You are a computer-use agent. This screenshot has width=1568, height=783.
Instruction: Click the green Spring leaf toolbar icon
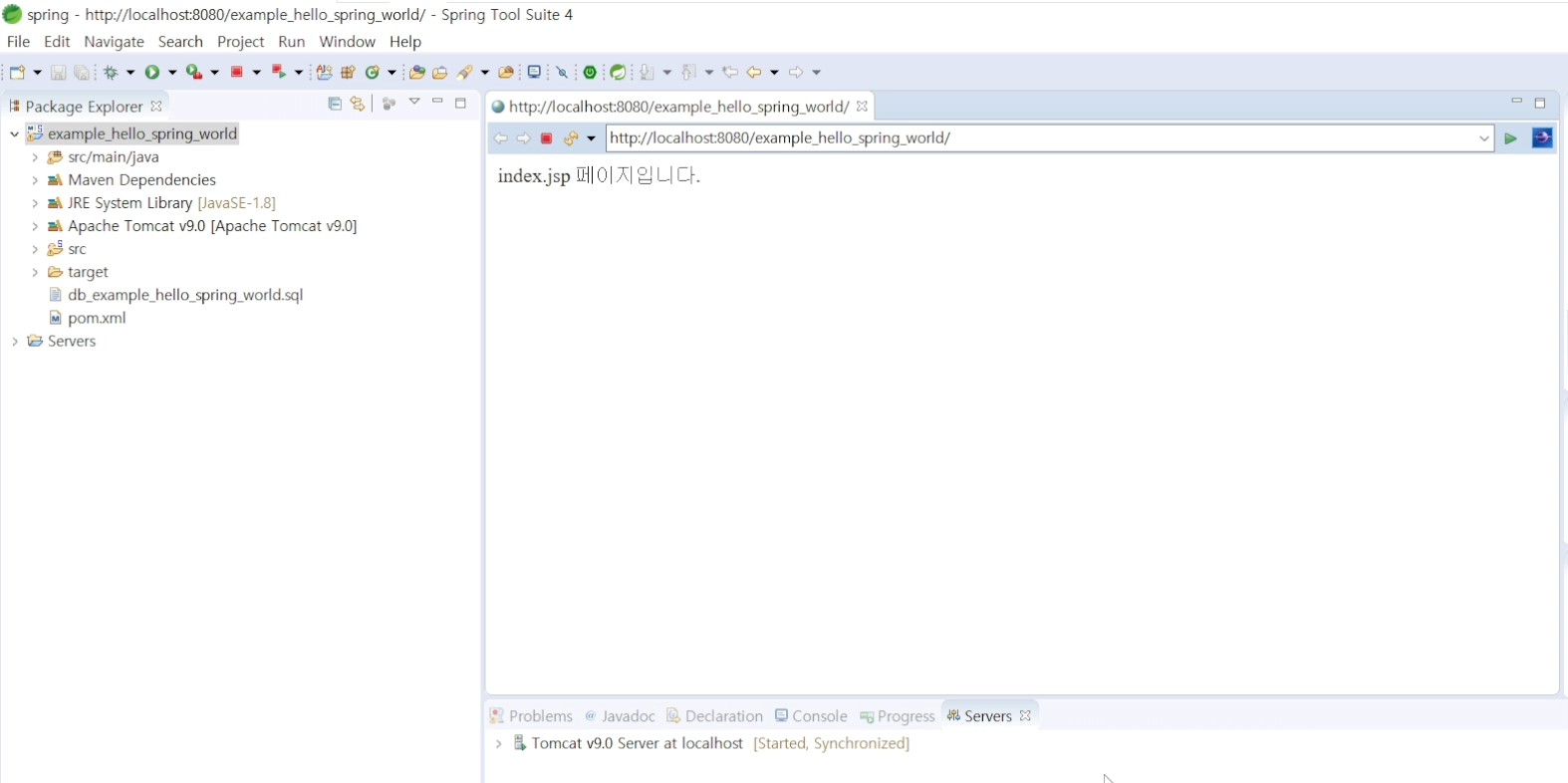[618, 73]
